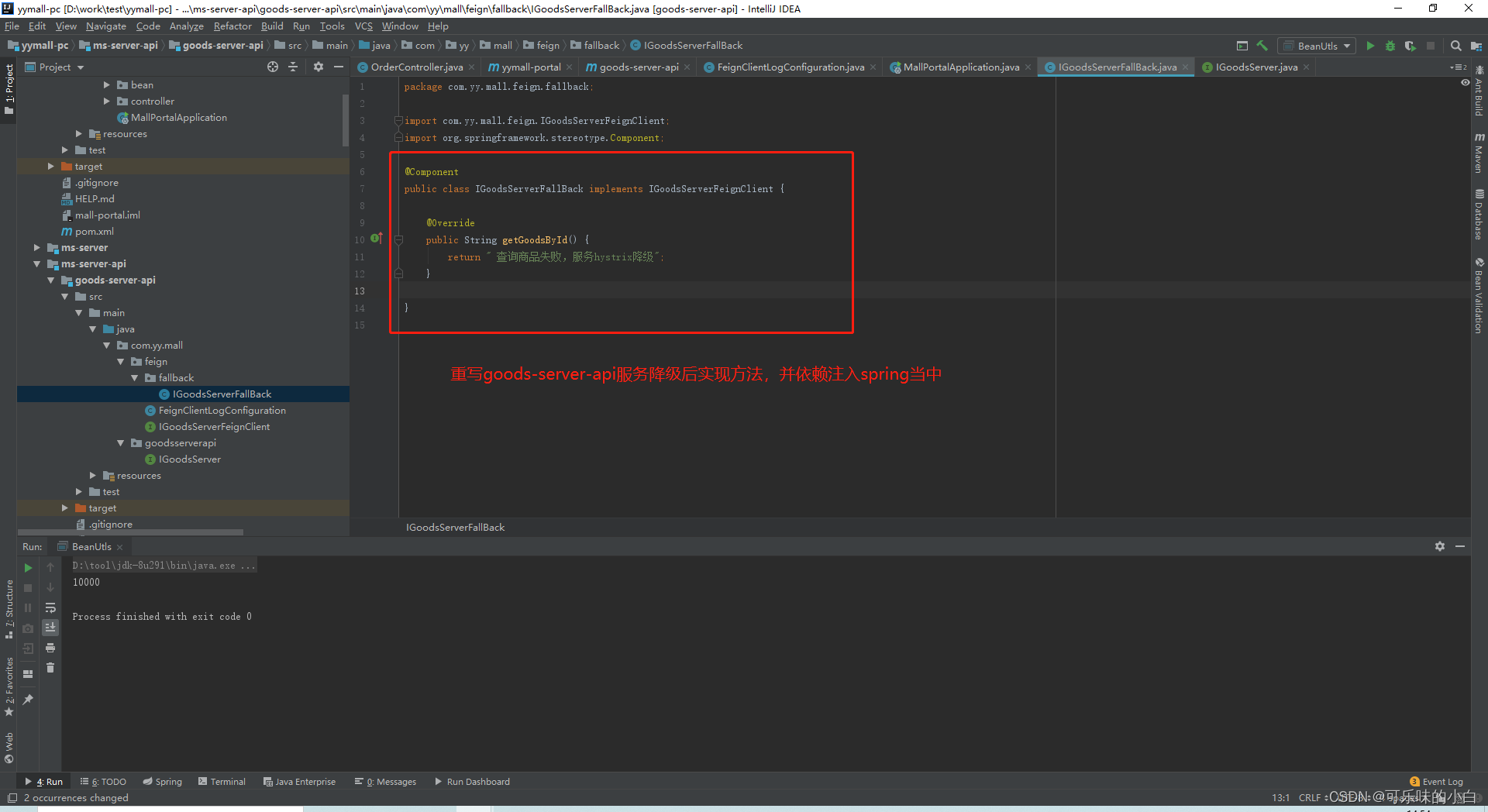The height and width of the screenshot is (812, 1488).
Task: Toggle the tool window bars icon in the status bar
Action: point(12,797)
